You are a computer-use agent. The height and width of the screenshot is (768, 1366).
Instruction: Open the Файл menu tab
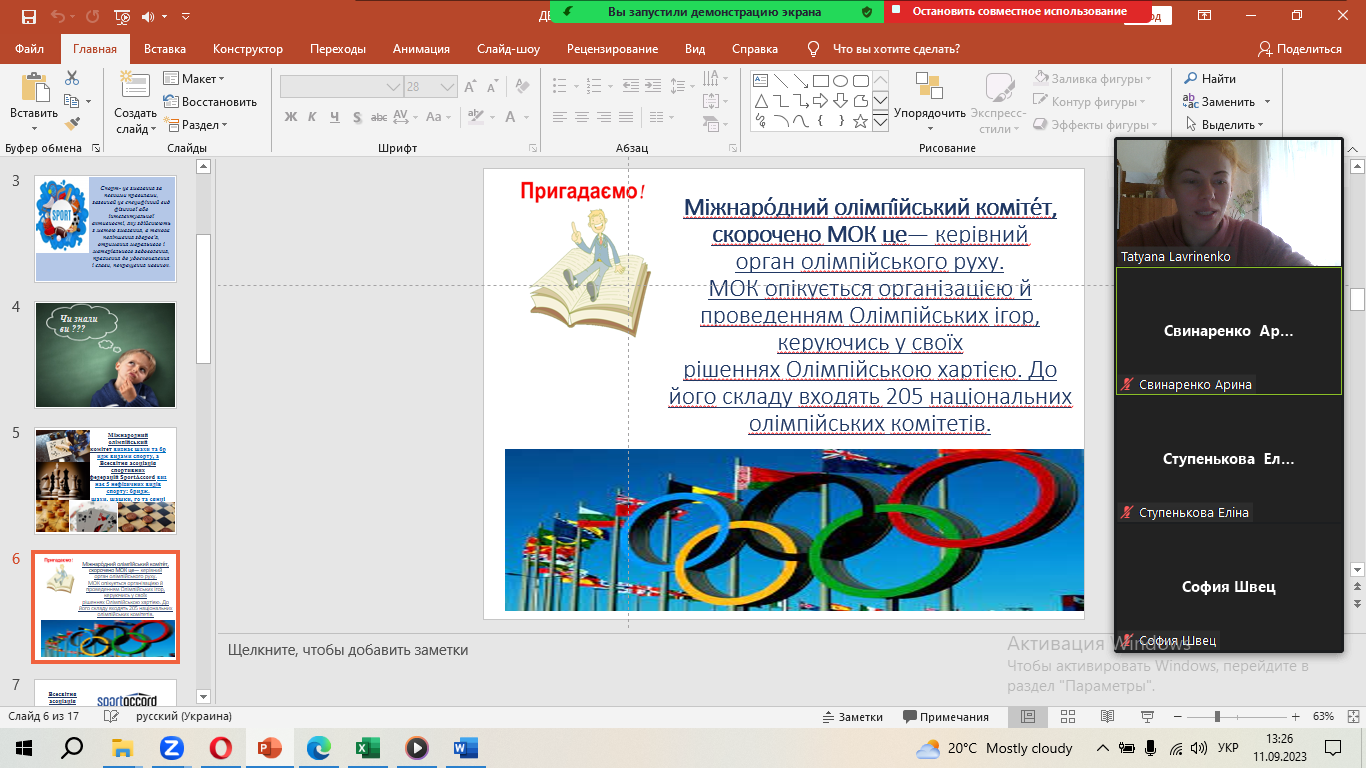pos(30,49)
